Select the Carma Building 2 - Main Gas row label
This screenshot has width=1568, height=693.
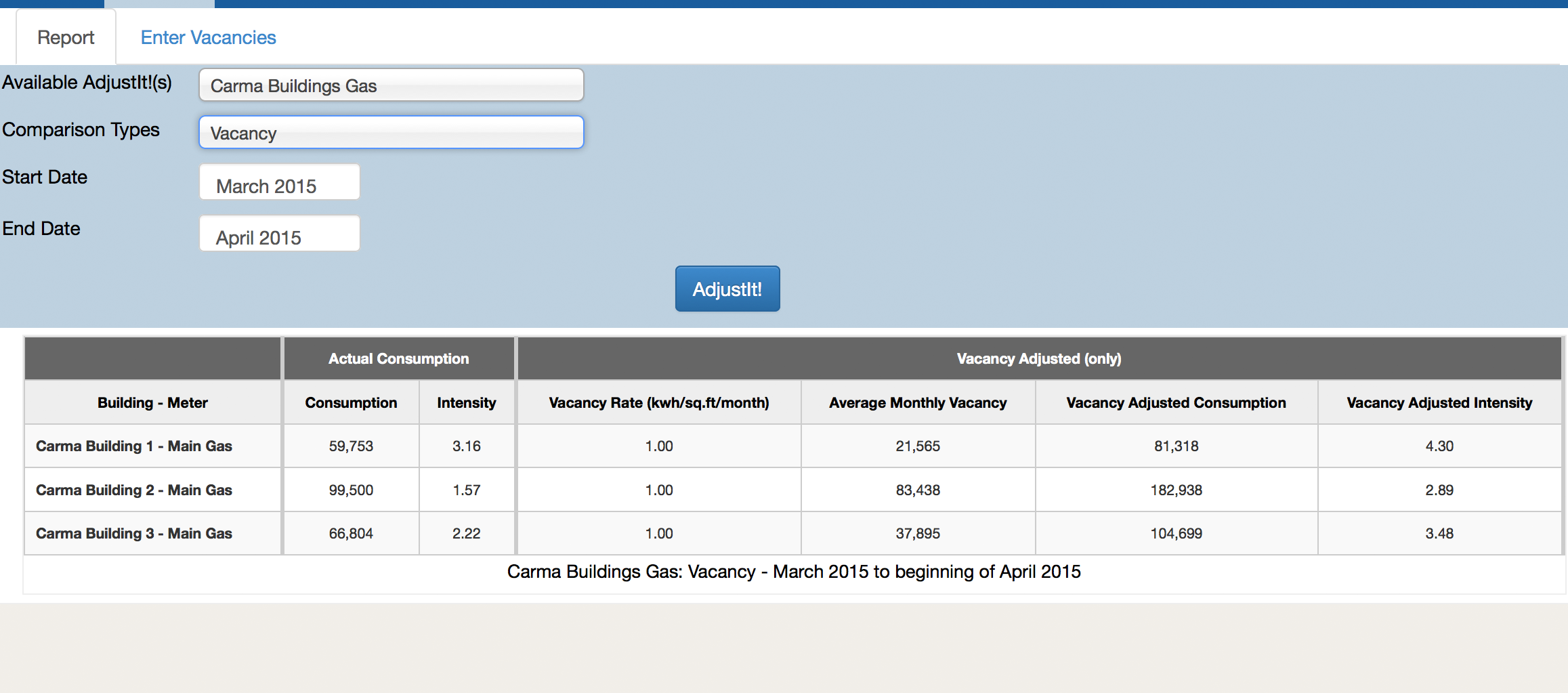134,490
